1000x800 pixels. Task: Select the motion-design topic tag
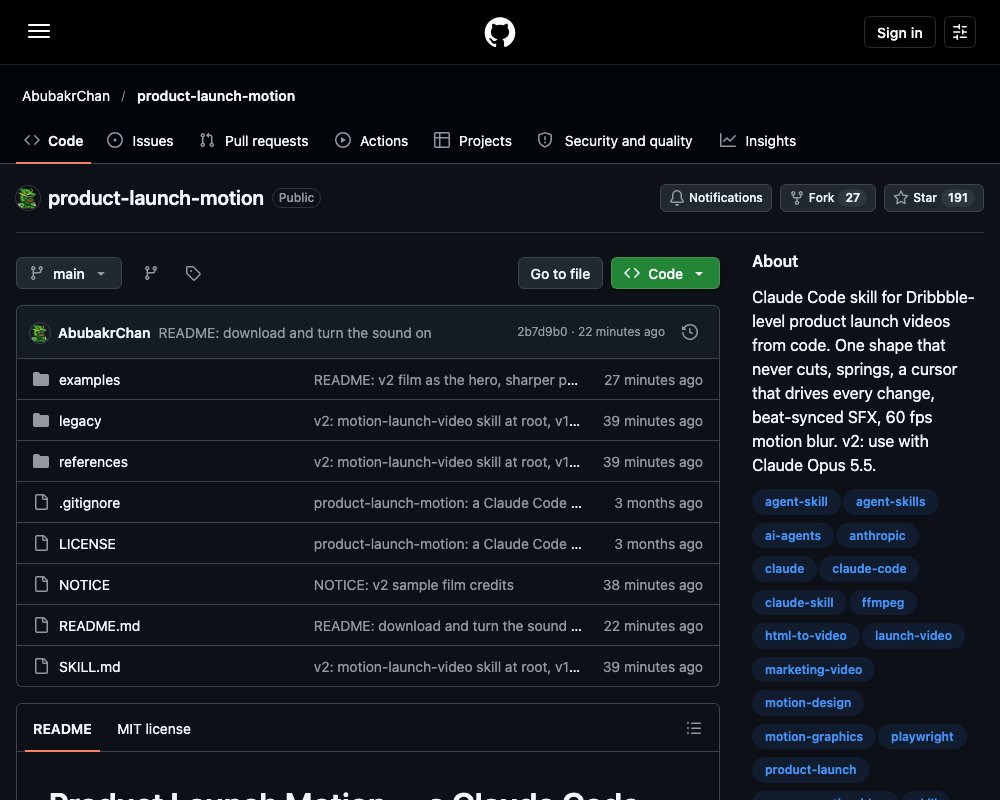(807, 702)
